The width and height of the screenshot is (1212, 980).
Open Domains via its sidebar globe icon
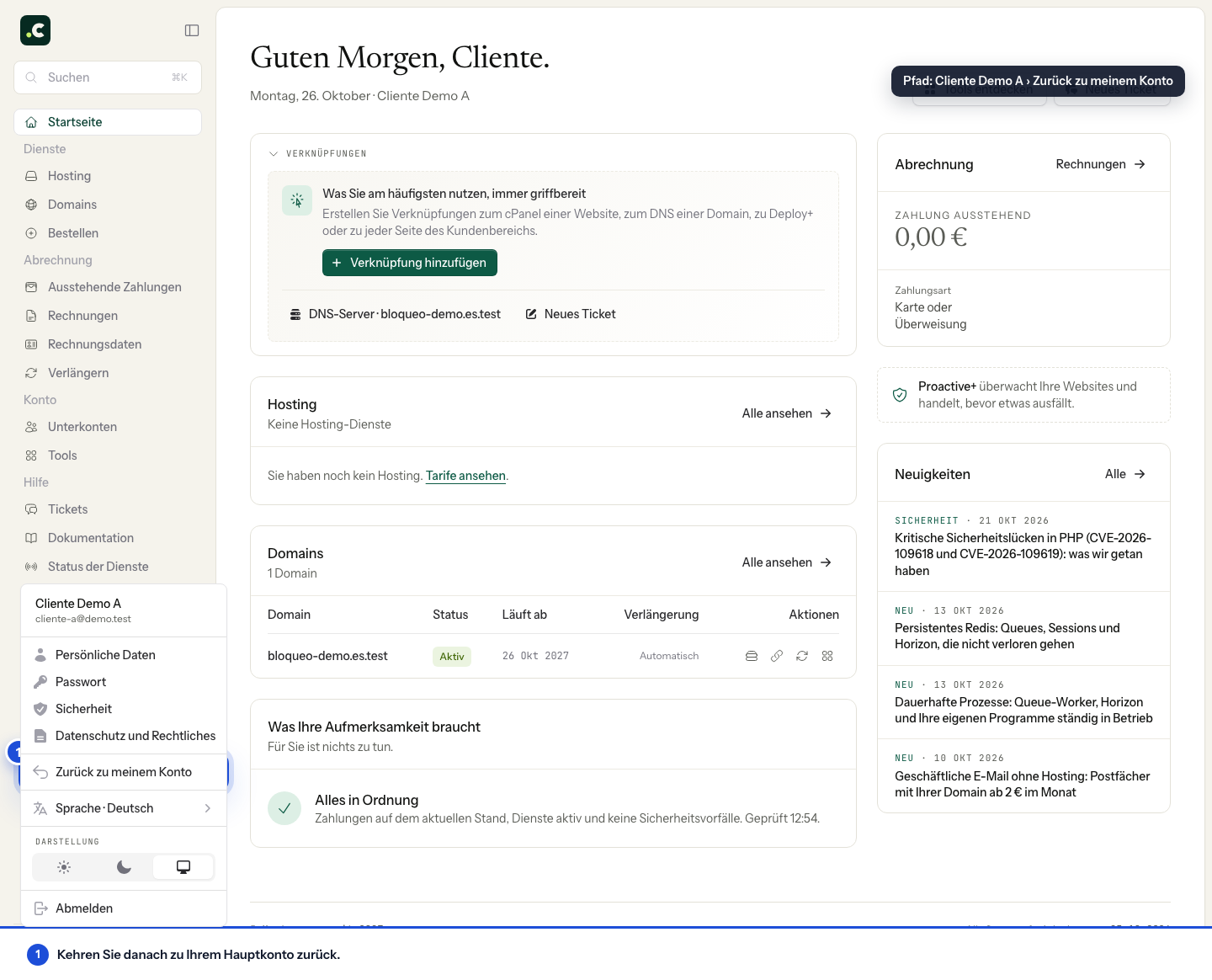[31, 205]
